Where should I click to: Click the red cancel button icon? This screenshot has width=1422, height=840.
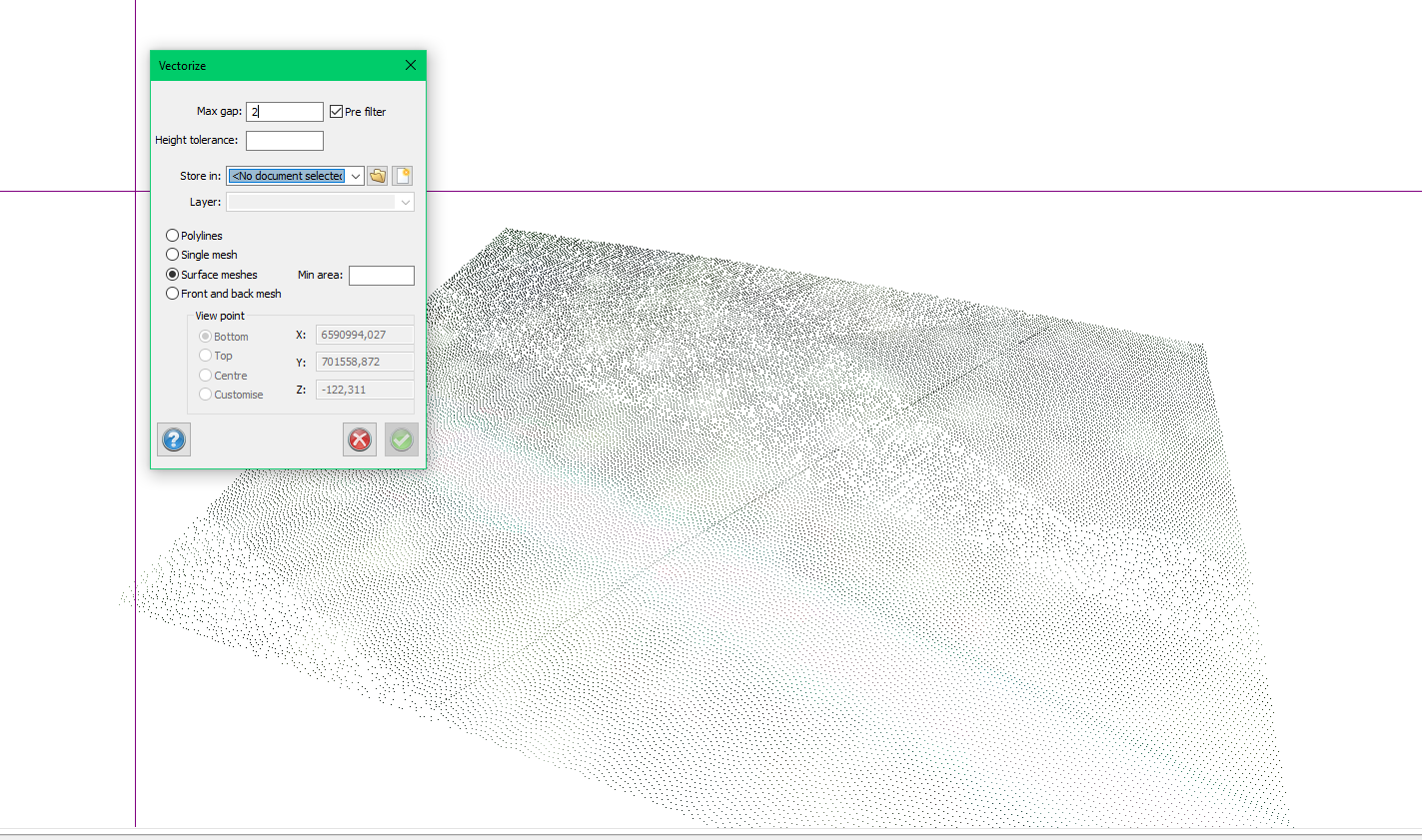pos(360,439)
